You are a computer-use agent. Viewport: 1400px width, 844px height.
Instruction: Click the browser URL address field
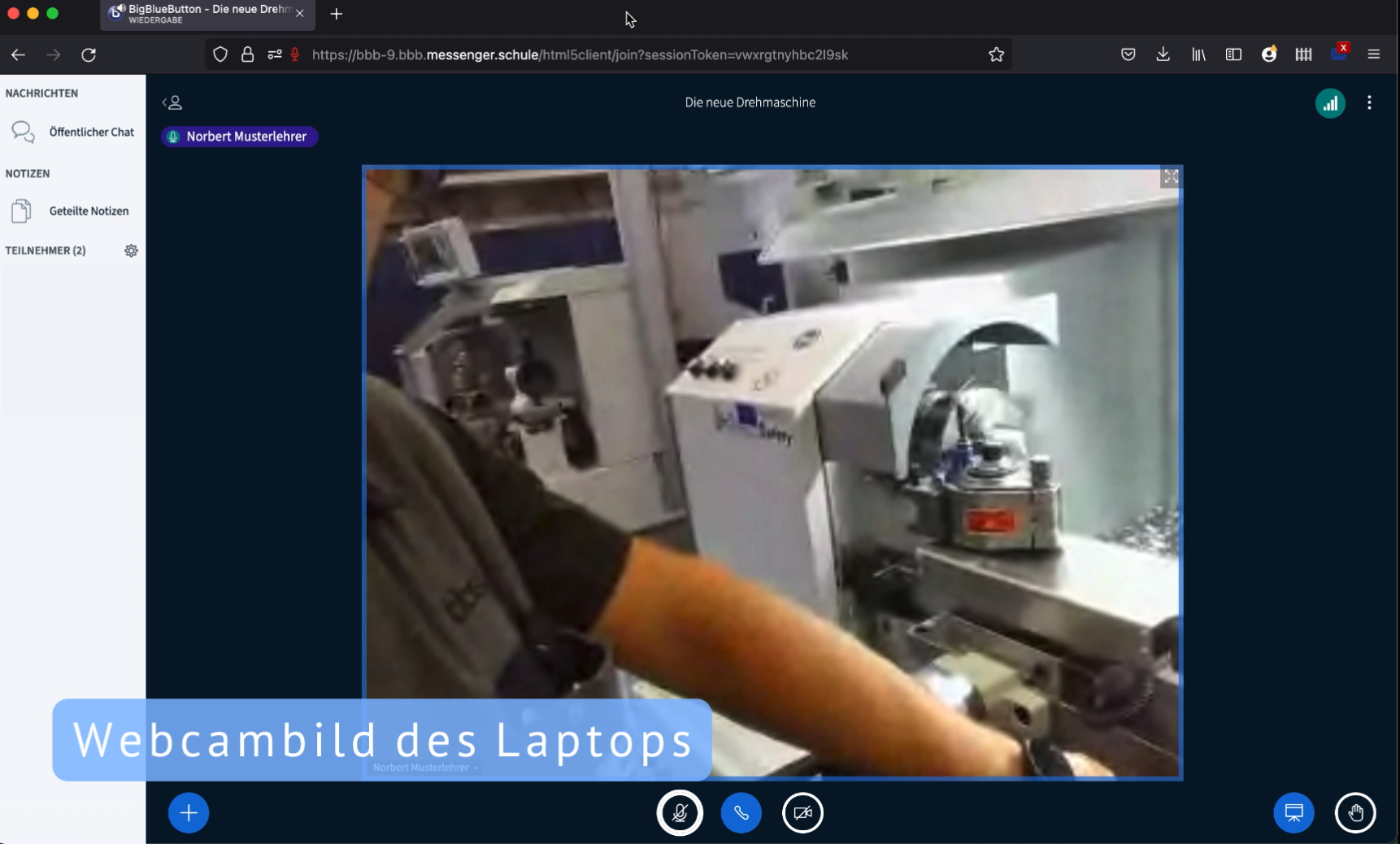(x=579, y=54)
